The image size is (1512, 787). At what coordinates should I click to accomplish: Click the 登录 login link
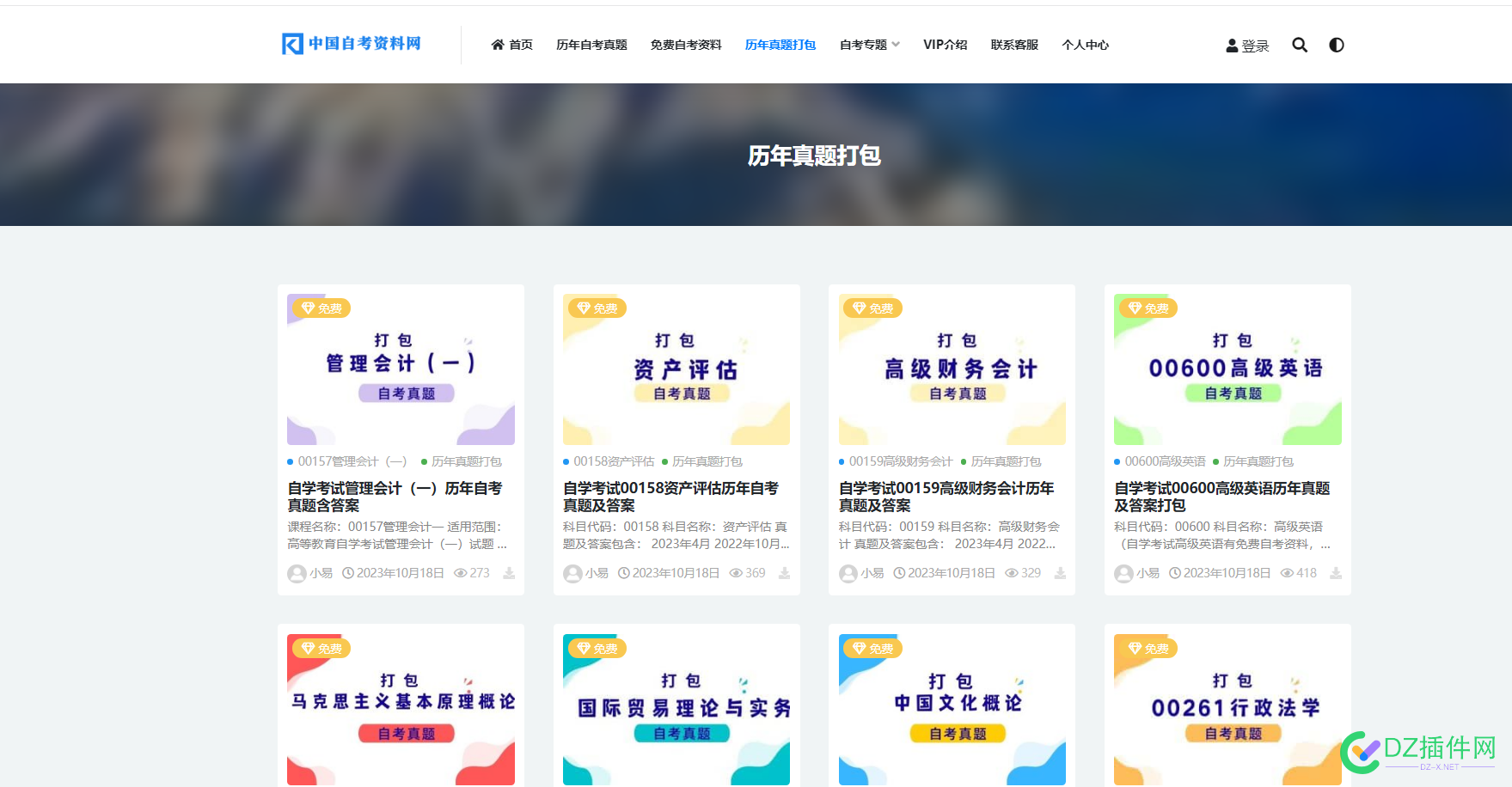tap(1247, 46)
